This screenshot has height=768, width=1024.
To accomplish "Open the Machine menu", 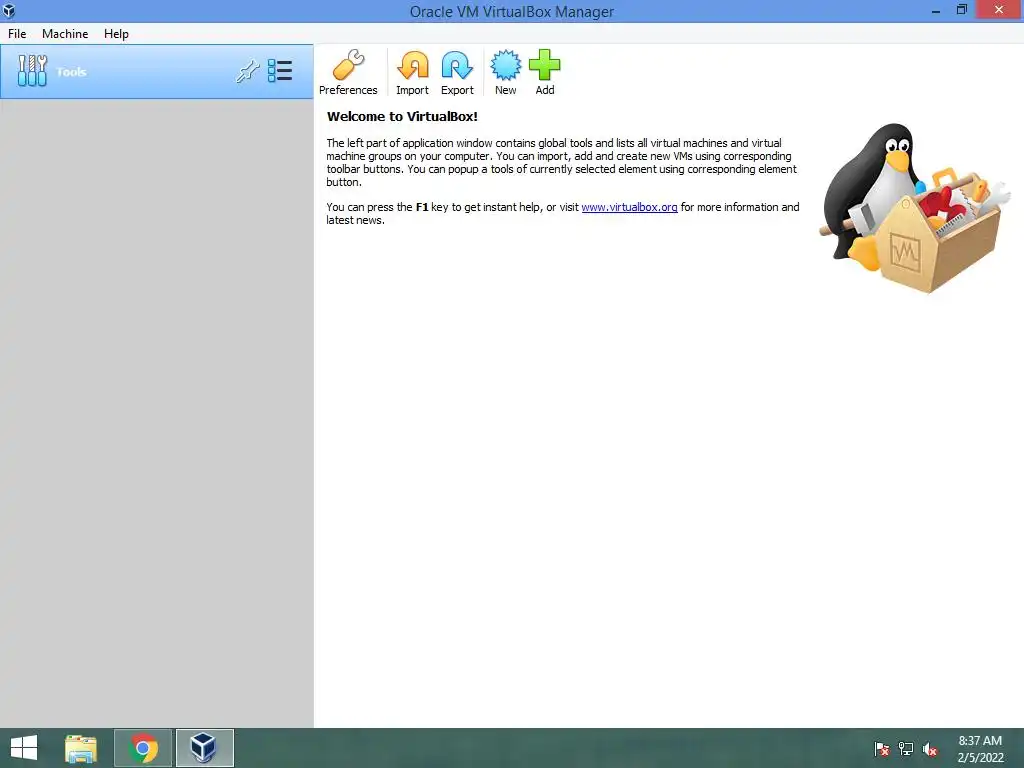I will 65,34.
